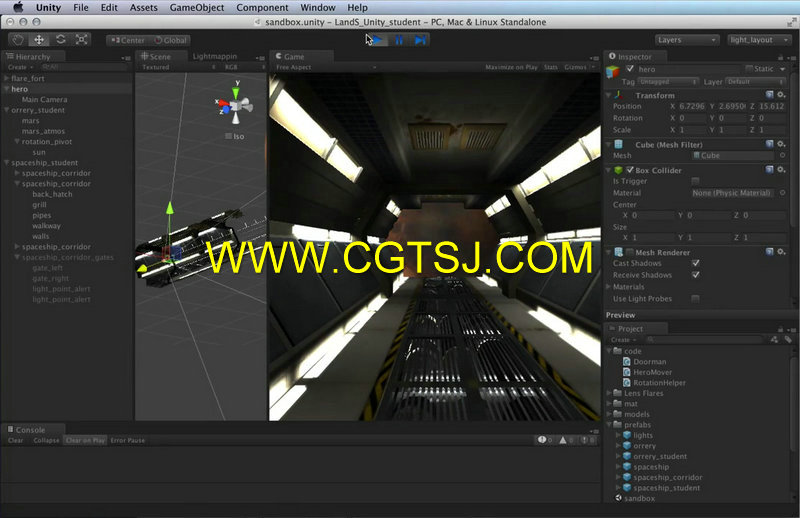Open the Textured draw mode dropdown
The height and width of the screenshot is (518, 800).
point(178,67)
